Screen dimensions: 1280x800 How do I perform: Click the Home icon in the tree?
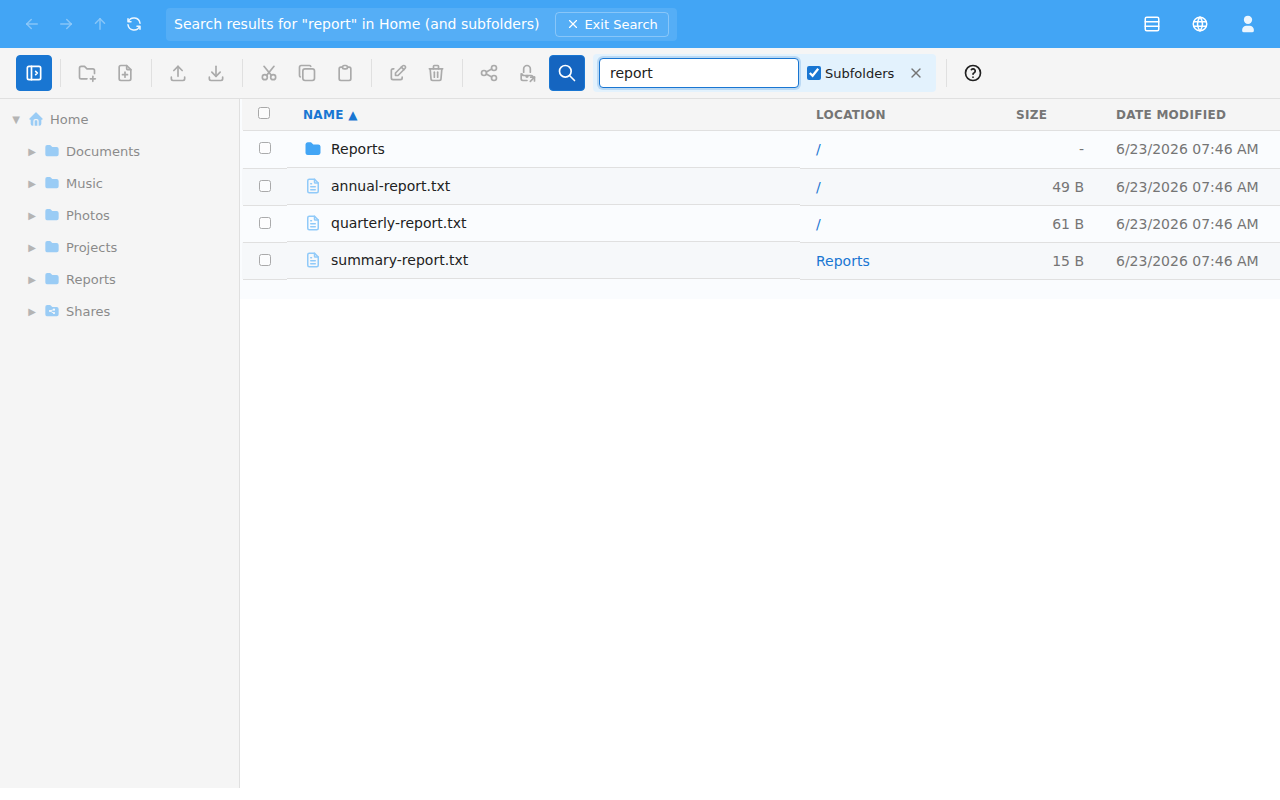click(x=36, y=119)
